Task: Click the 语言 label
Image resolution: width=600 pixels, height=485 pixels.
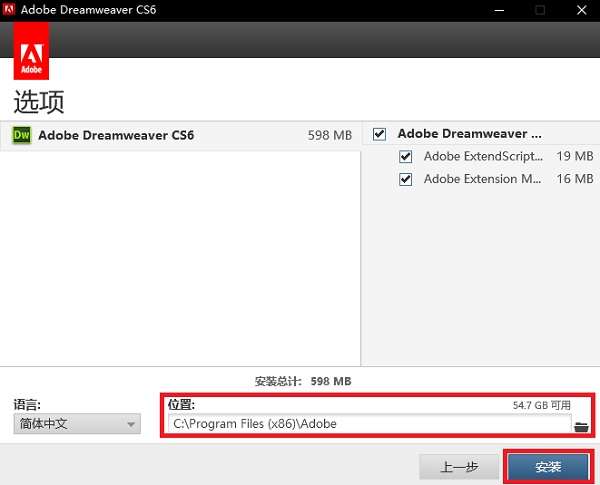Action: point(27,405)
